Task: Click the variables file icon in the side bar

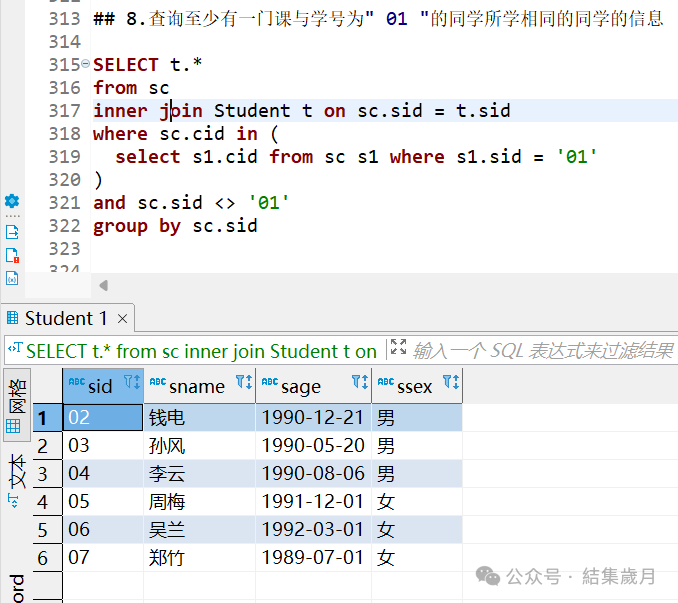Action: coord(12,278)
